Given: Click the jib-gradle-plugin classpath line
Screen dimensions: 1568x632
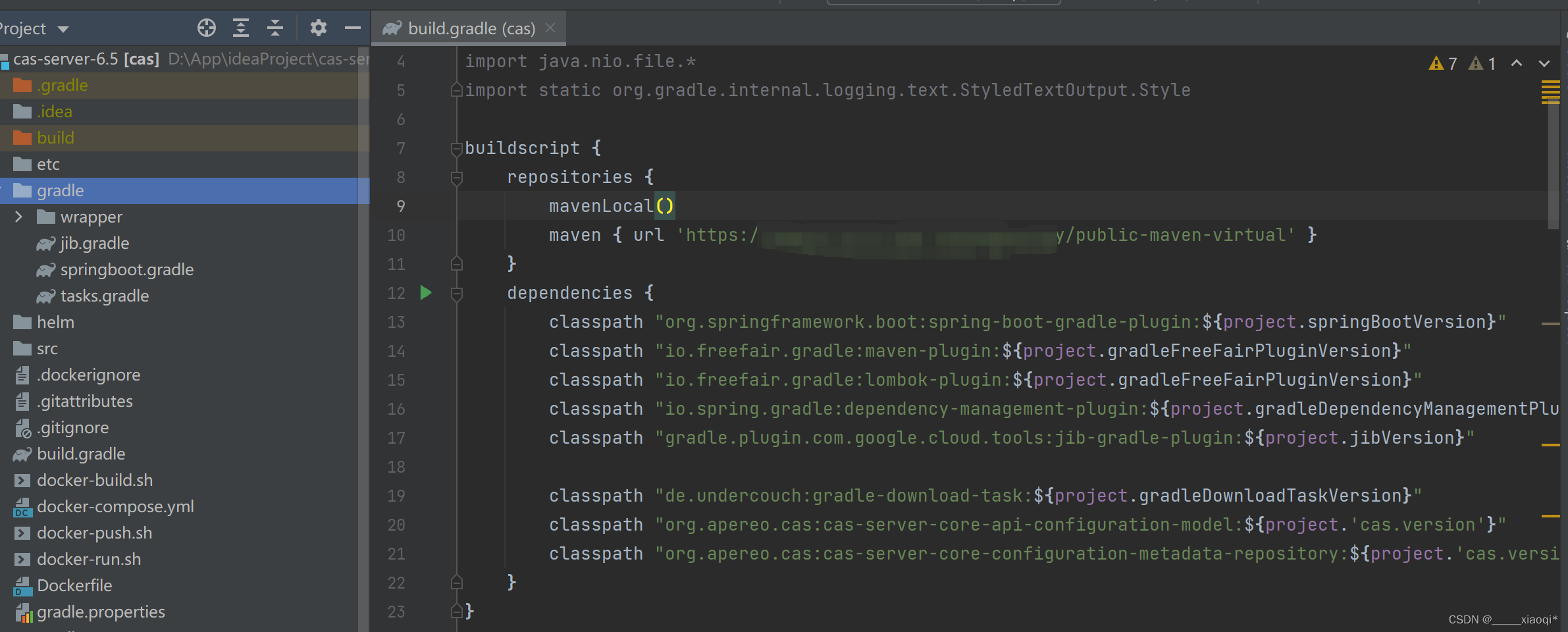Looking at the screenshot, I should click(1012, 438).
